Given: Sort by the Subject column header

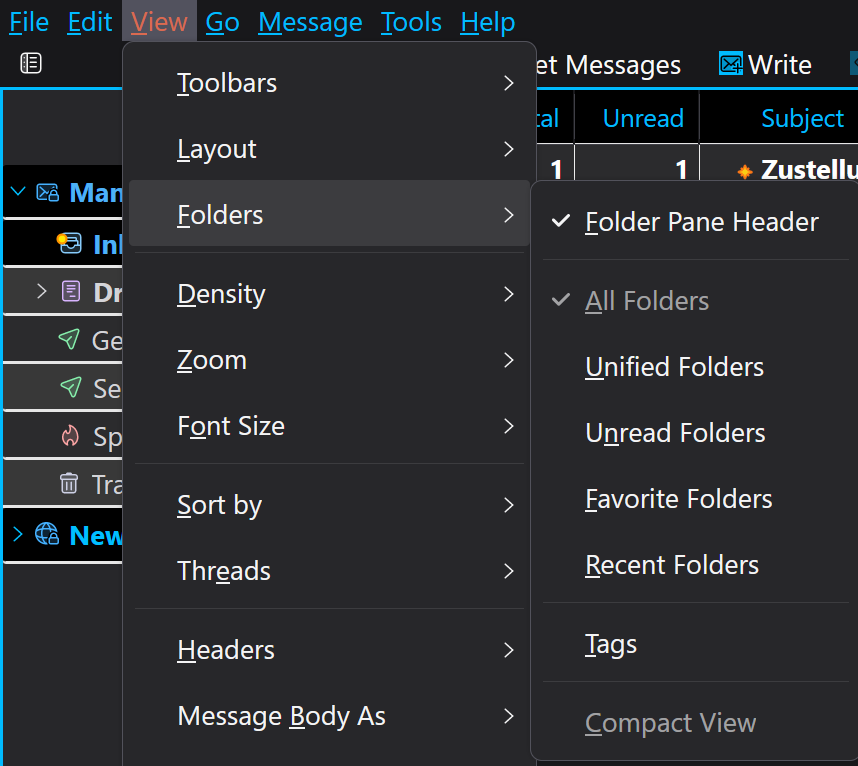Looking at the screenshot, I should click(802, 118).
